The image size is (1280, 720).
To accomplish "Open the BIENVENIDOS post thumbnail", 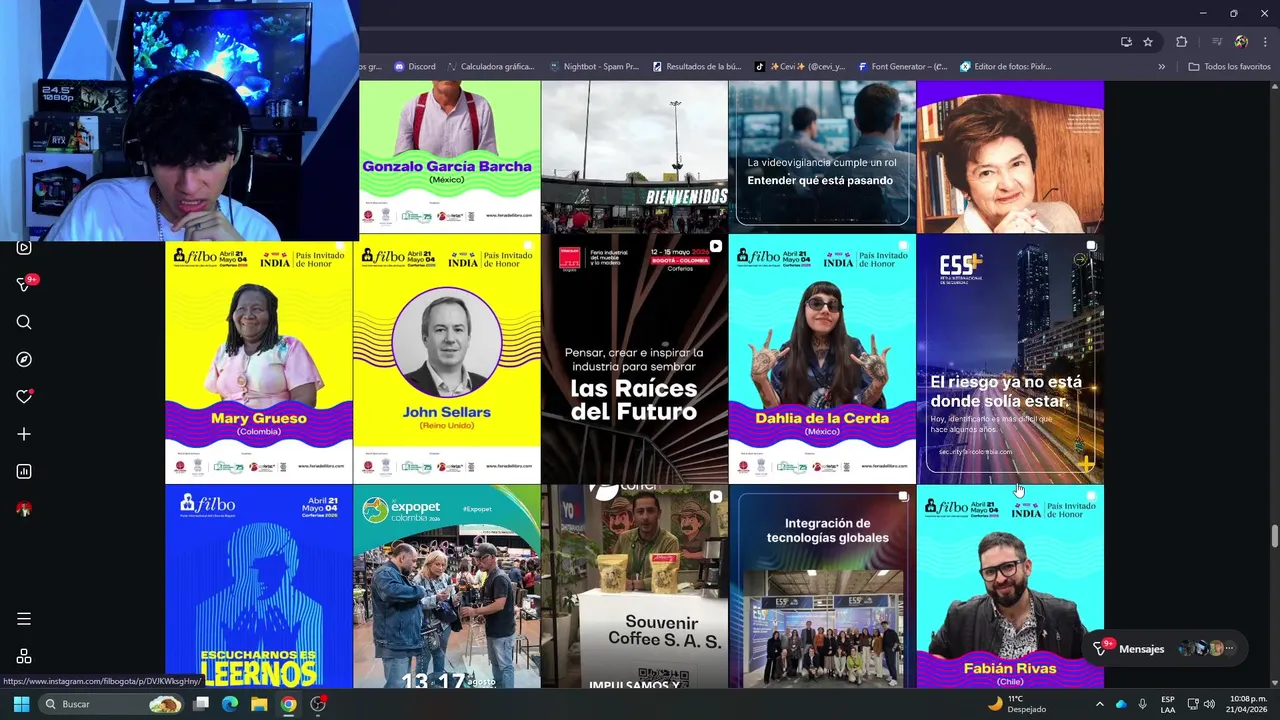I will point(635,157).
